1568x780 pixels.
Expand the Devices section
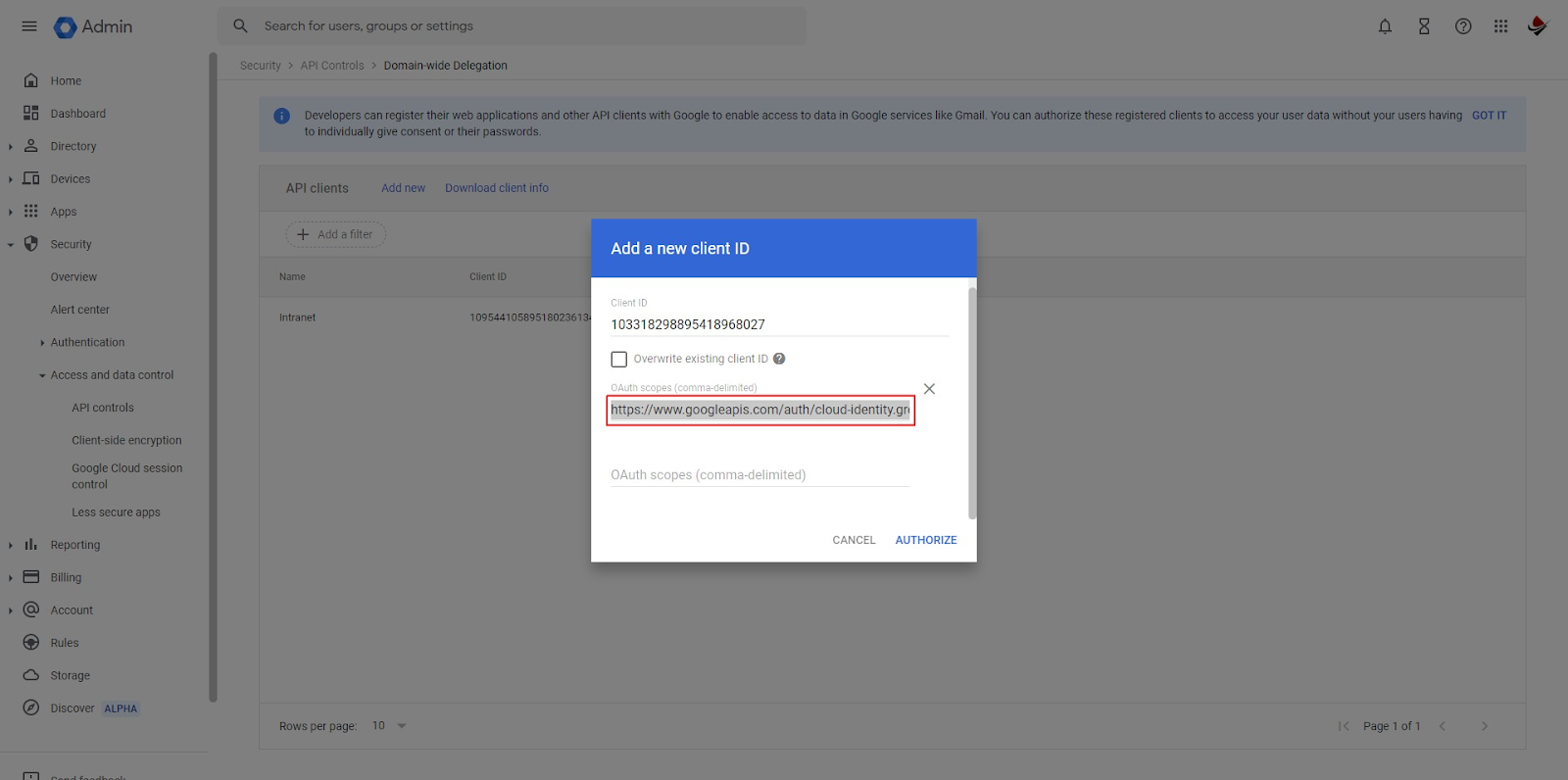(x=11, y=179)
